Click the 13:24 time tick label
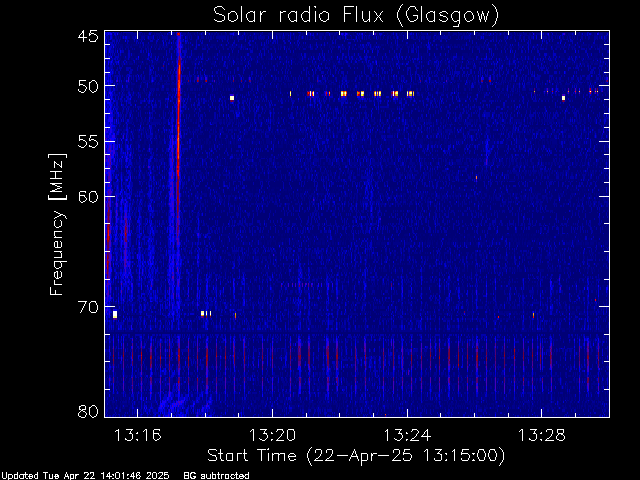This screenshot has width=640, height=480. tap(407, 436)
